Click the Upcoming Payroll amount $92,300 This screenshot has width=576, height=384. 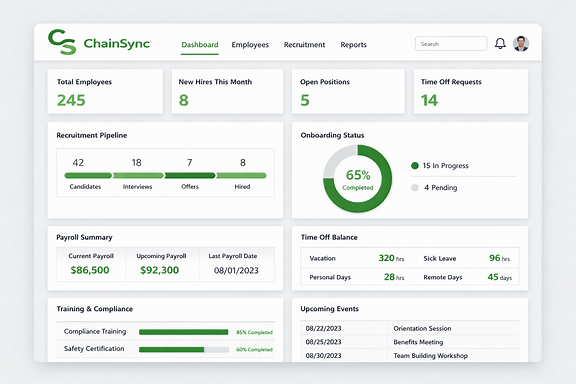coord(159,270)
